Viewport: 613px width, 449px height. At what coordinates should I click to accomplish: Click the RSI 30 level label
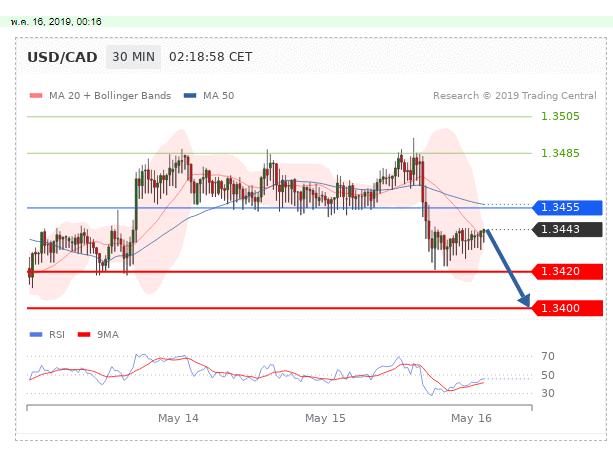point(548,393)
